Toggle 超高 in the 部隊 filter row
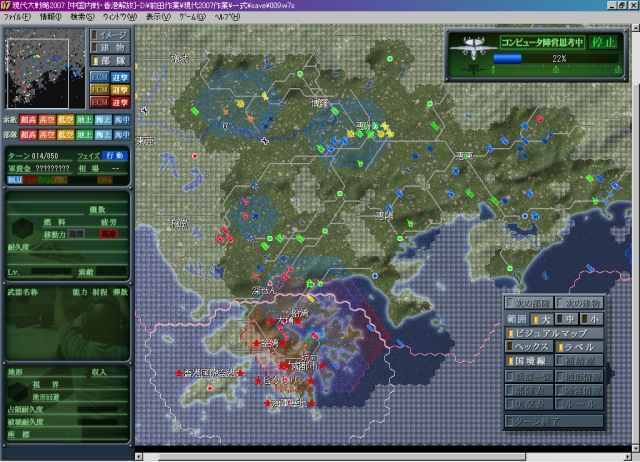This screenshot has width=640, height=462. (28, 135)
